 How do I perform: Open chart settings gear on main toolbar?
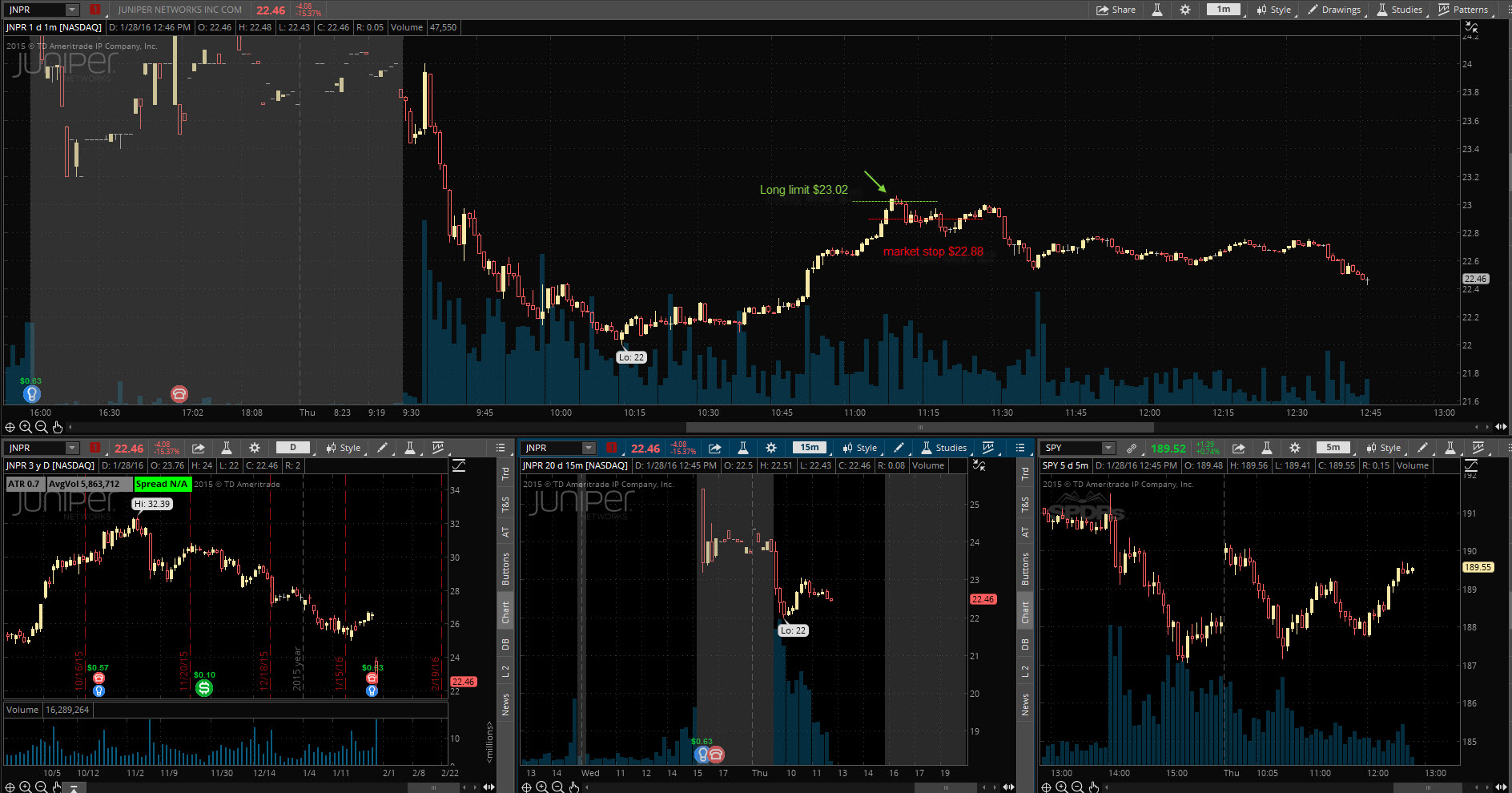coord(1185,10)
